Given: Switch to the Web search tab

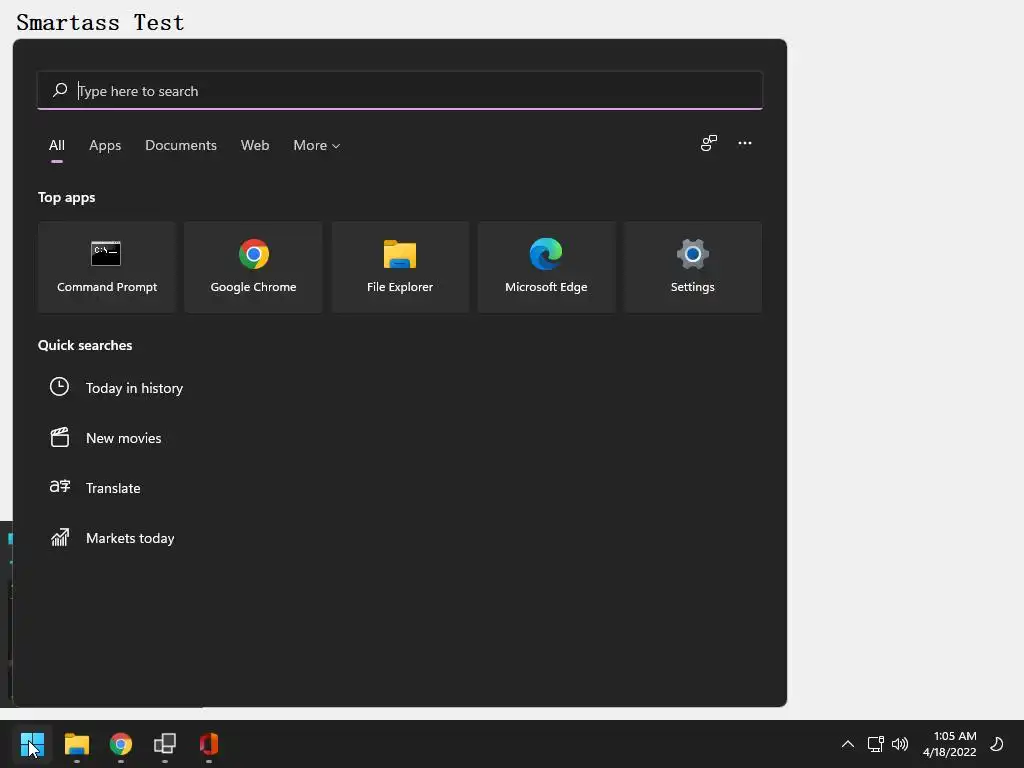Looking at the screenshot, I should (x=255, y=146).
